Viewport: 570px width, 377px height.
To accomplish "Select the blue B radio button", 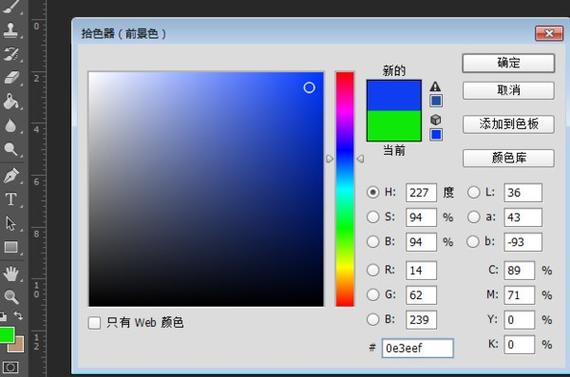I will click(x=373, y=319).
